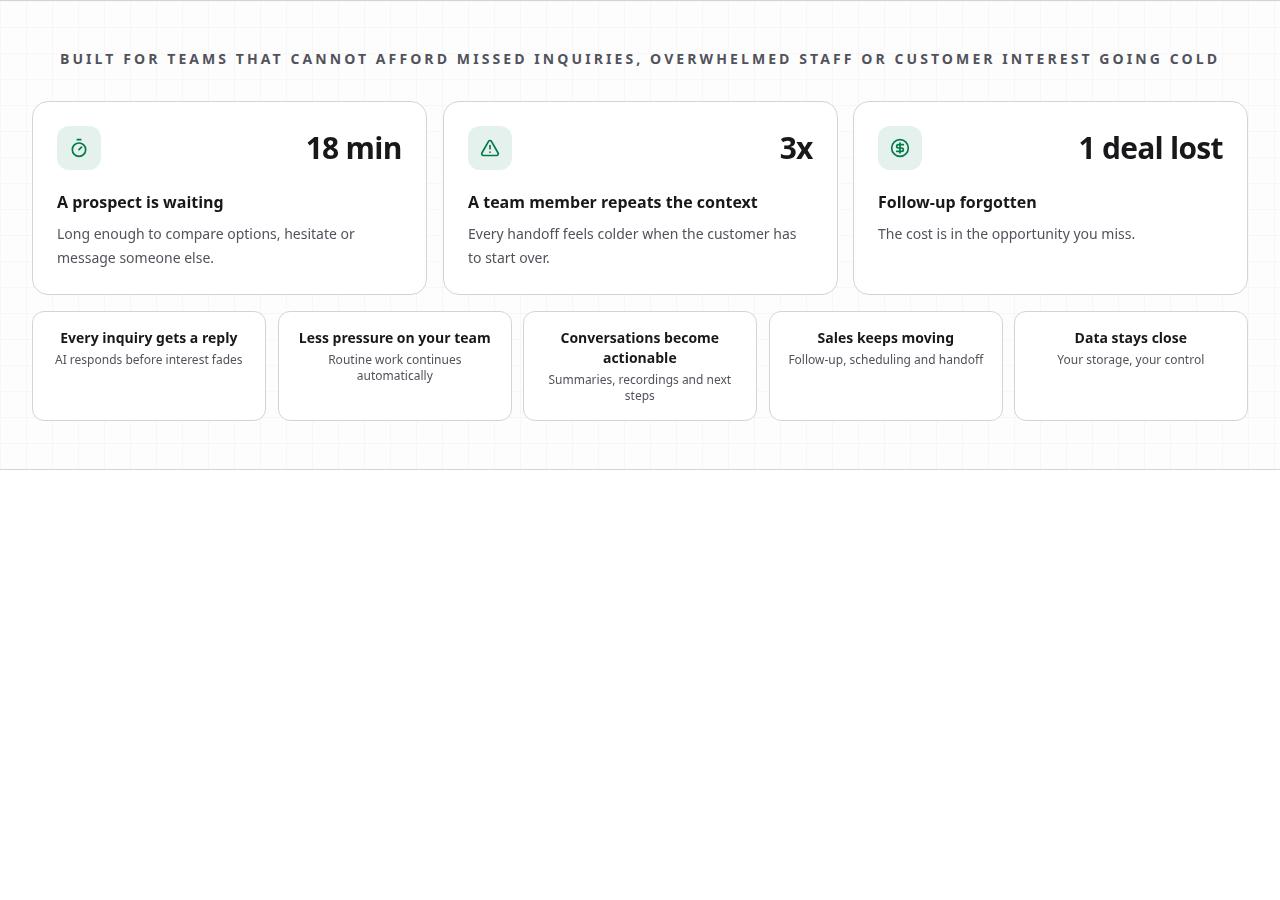The width and height of the screenshot is (1280, 900).
Task: Click "Your storage, your control" text
Action: pyautogui.click(x=1131, y=360)
